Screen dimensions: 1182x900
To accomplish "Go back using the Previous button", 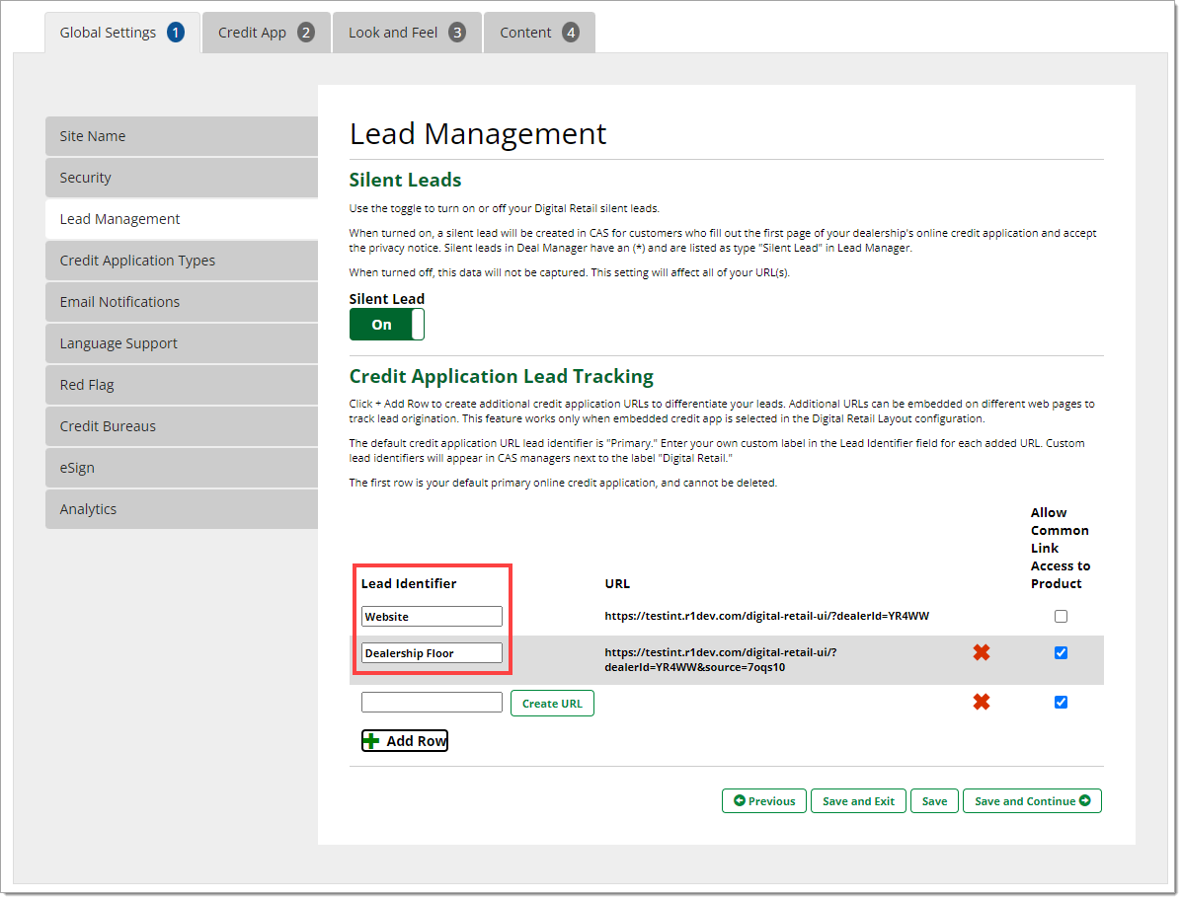I will [764, 801].
